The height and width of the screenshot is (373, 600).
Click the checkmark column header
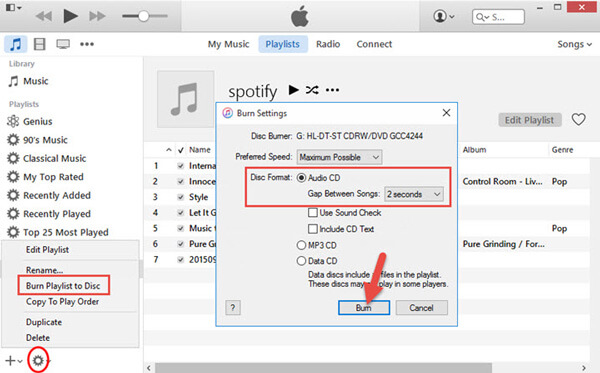pos(181,150)
